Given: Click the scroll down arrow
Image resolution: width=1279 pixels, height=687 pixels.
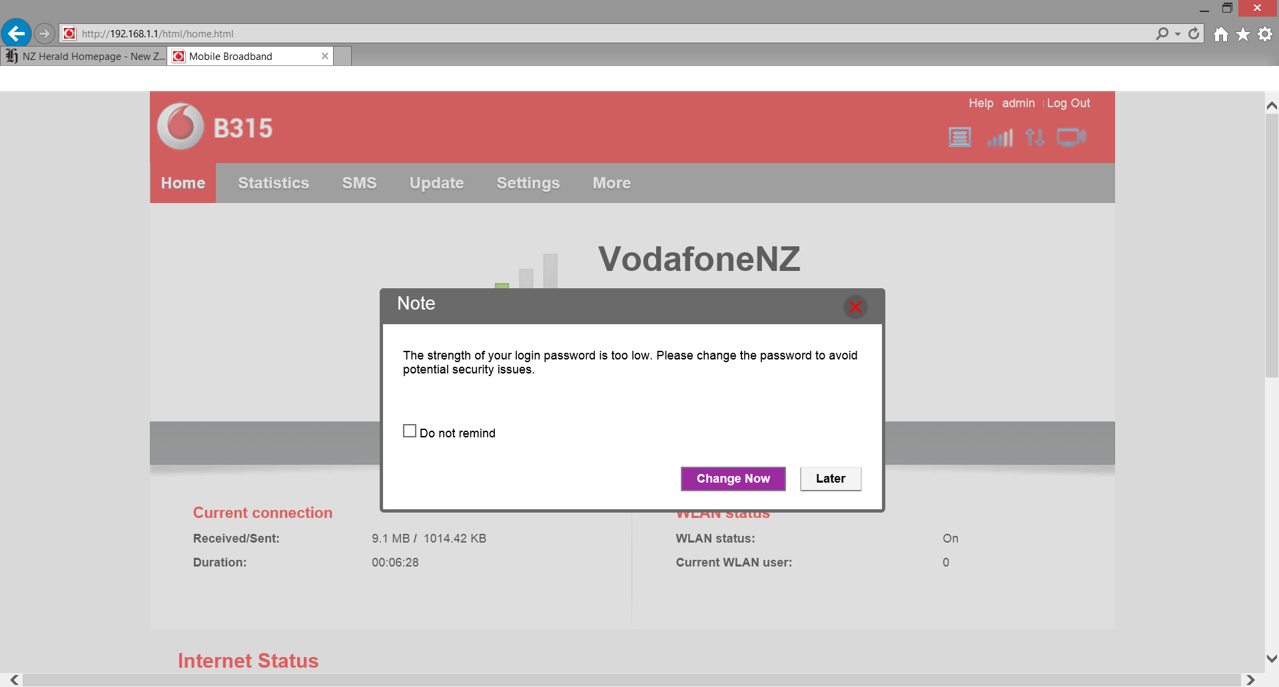Looking at the screenshot, I should (1271, 659).
